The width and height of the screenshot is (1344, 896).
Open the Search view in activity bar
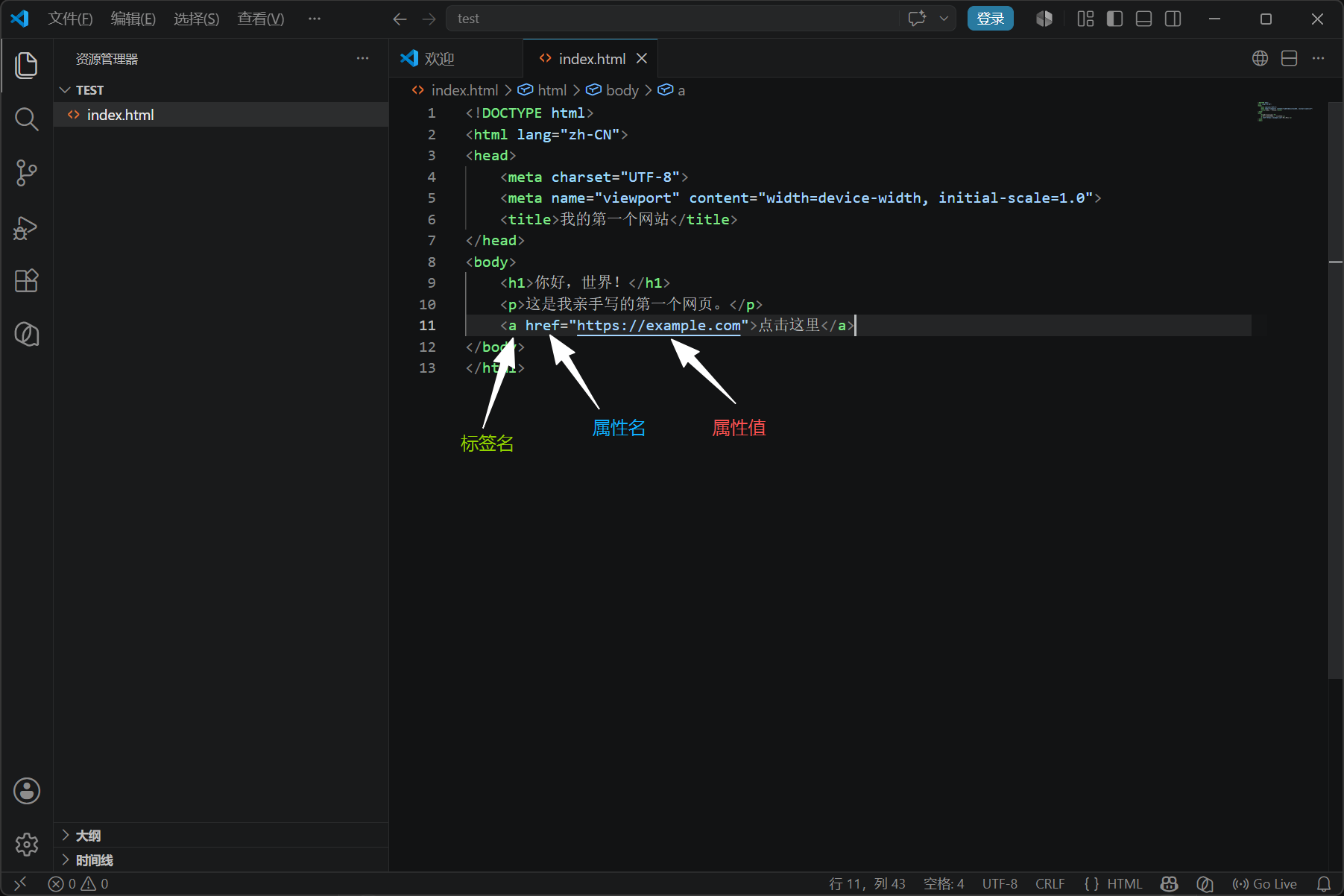(x=27, y=119)
